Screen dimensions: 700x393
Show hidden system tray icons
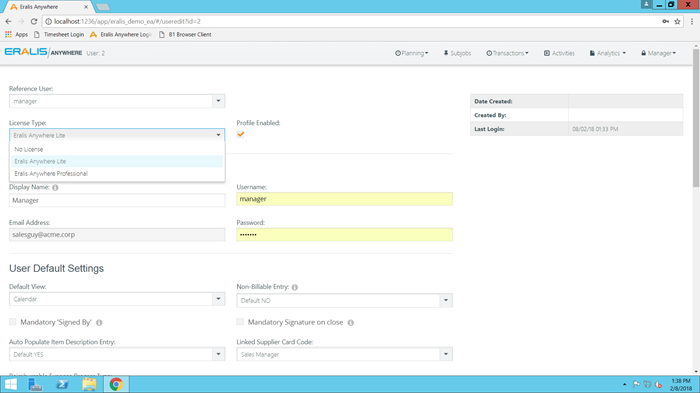[x=625, y=384]
